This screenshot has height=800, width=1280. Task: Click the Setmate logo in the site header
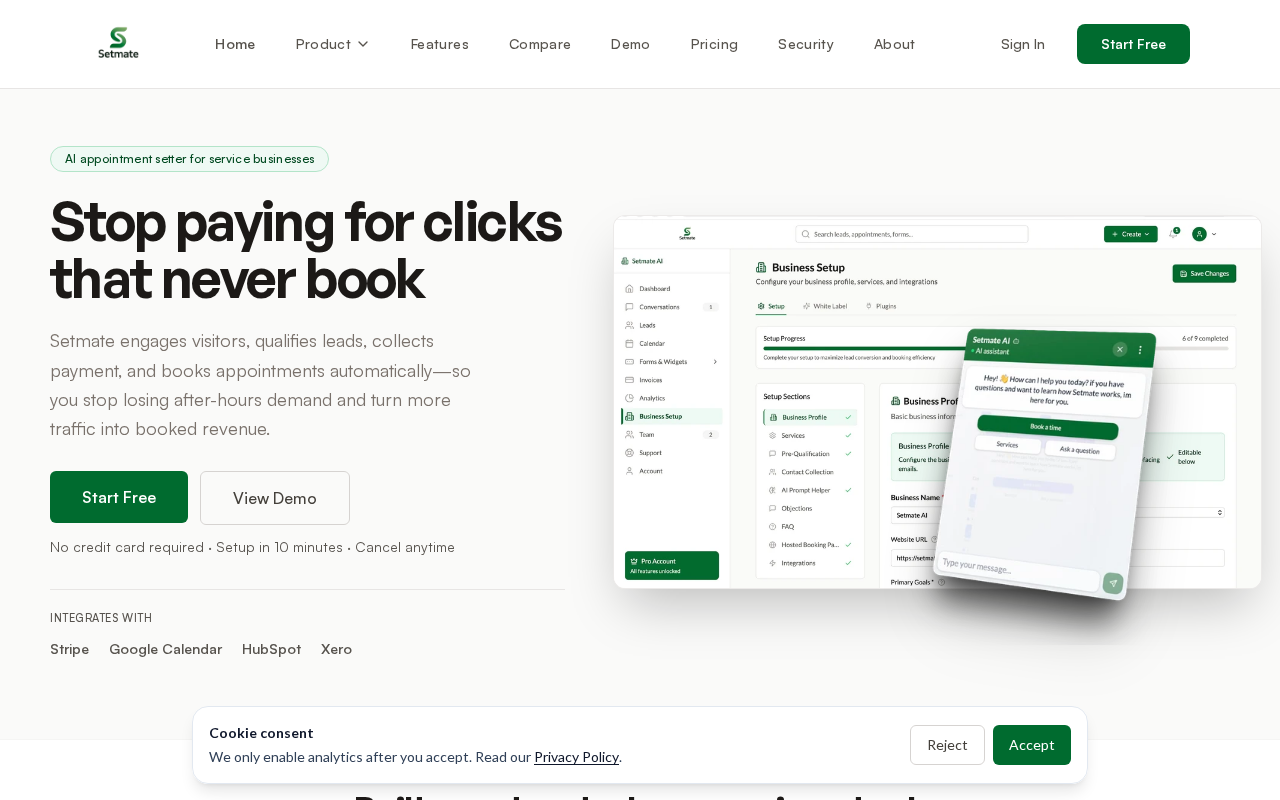coord(118,43)
